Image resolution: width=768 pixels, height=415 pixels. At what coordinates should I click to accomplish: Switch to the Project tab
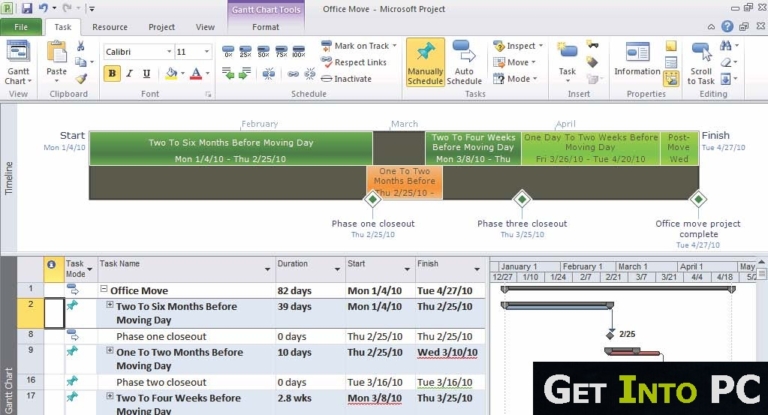(x=161, y=27)
